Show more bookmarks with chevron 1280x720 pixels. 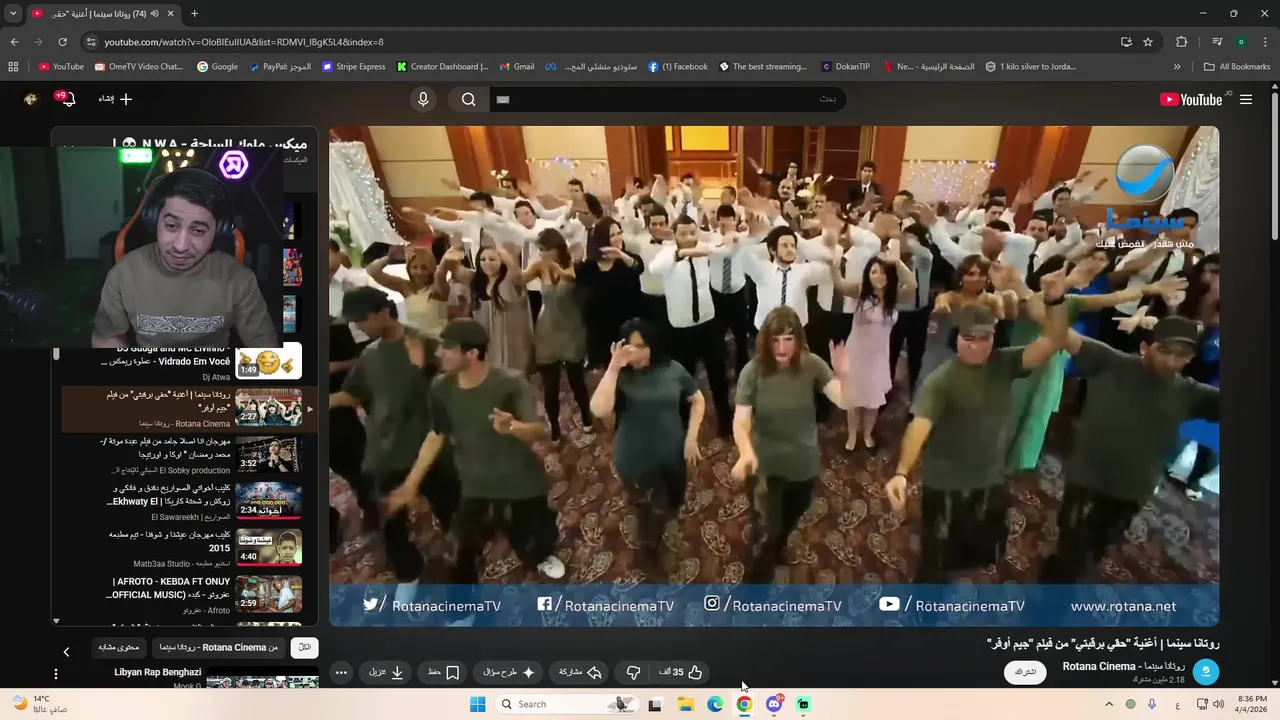[1177, 67]
